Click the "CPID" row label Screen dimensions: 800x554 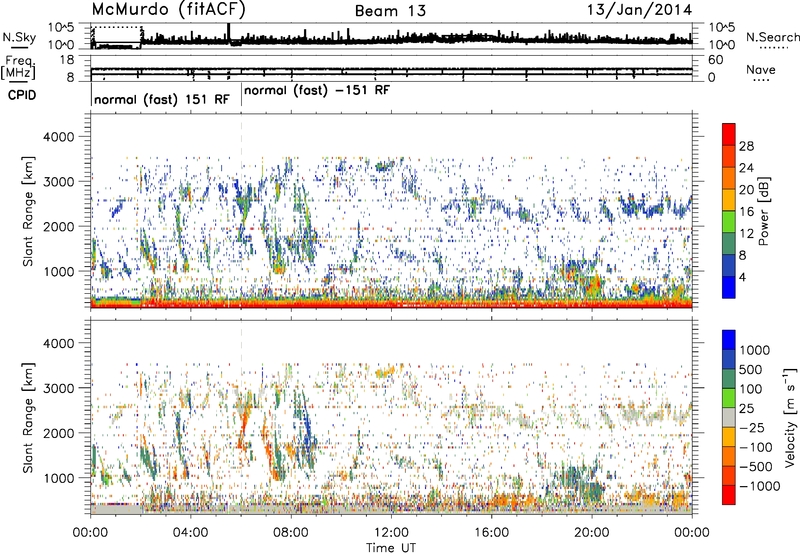point(22,95)
